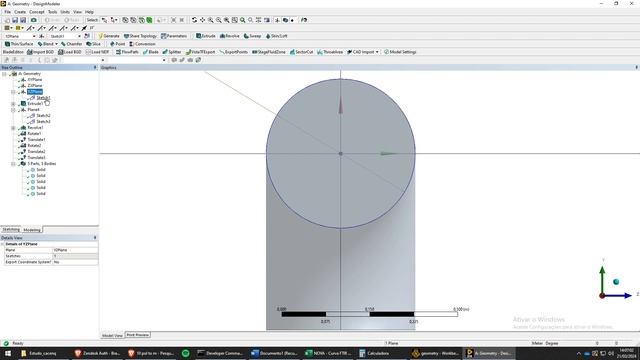The height and width of the screenshot is (360, 640).
Task: Select Translate2 in Tree Outline
Action: coord(36,151)
